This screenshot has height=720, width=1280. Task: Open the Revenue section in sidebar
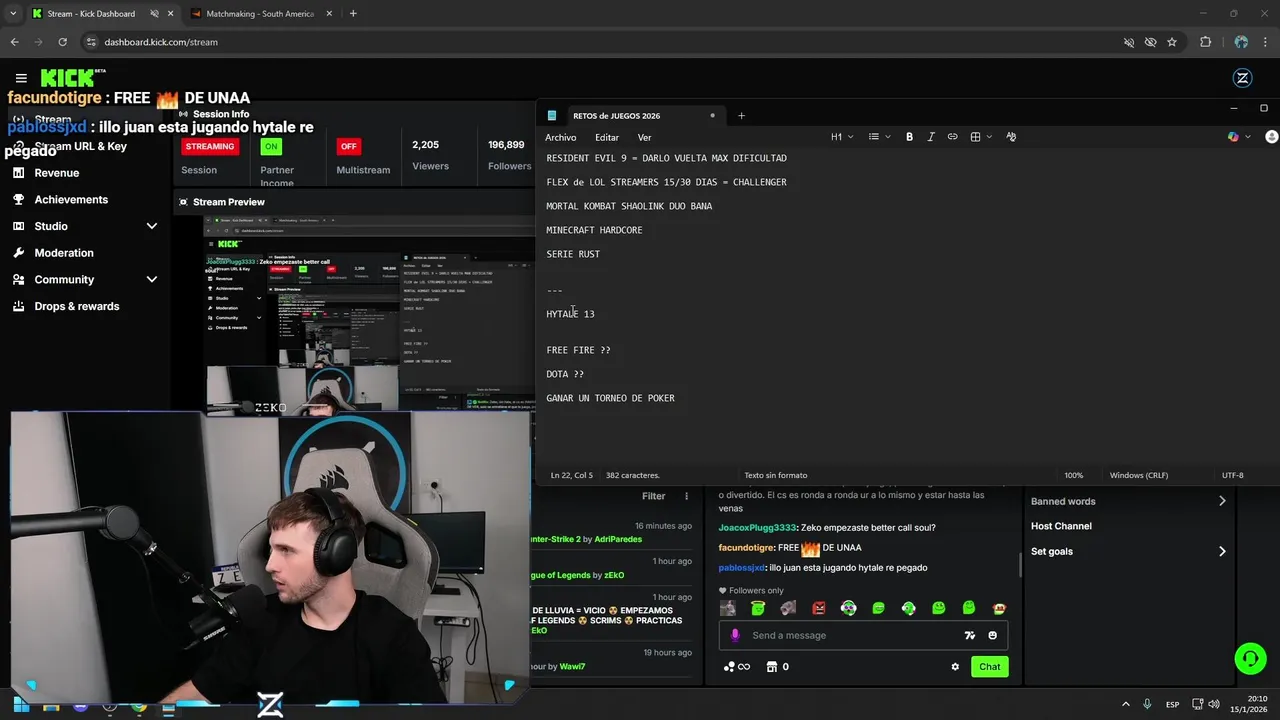(56, 173)
